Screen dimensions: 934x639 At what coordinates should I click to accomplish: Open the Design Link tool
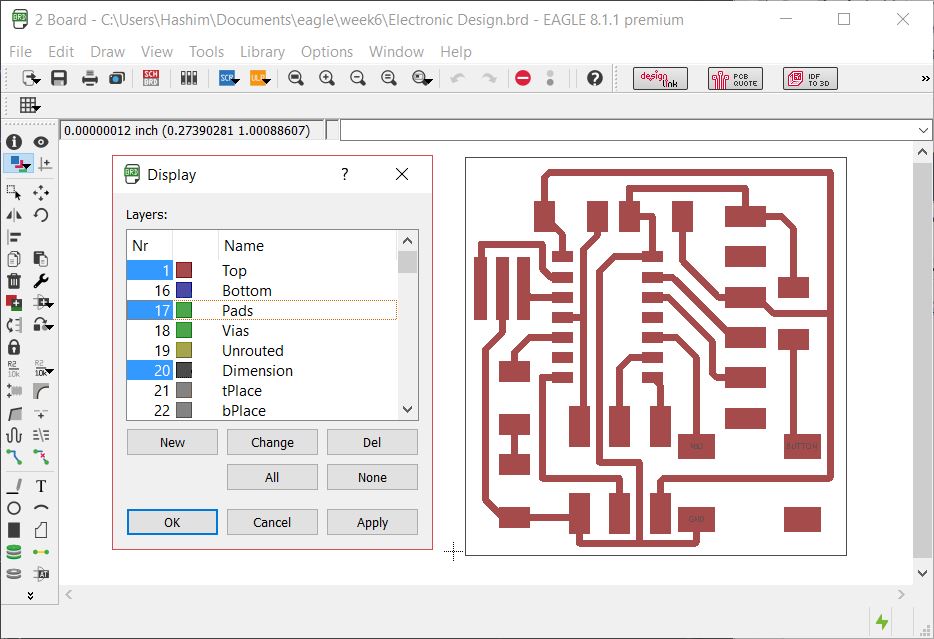(x=660, y=79)
